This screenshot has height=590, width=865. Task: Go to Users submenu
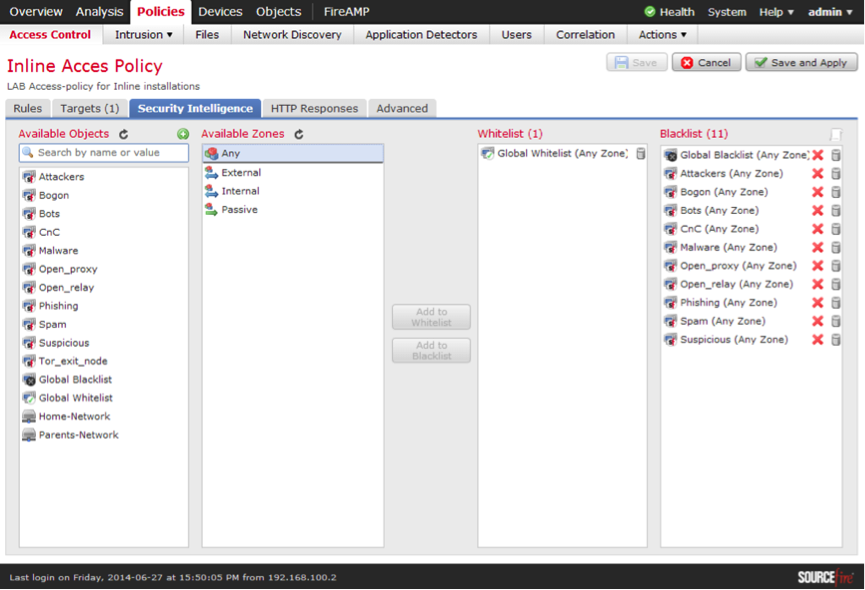516,35
